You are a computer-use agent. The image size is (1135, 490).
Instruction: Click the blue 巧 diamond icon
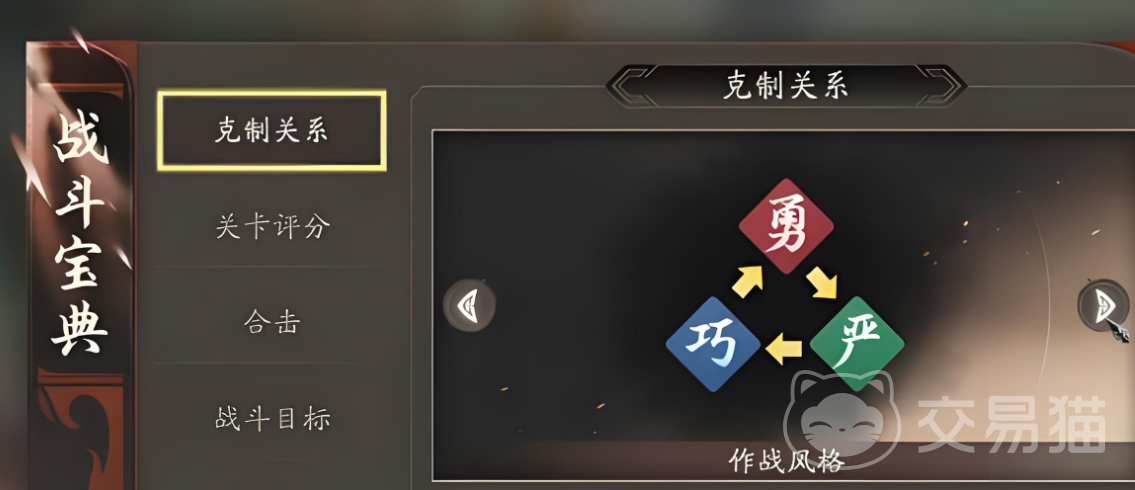pos(712,344)
